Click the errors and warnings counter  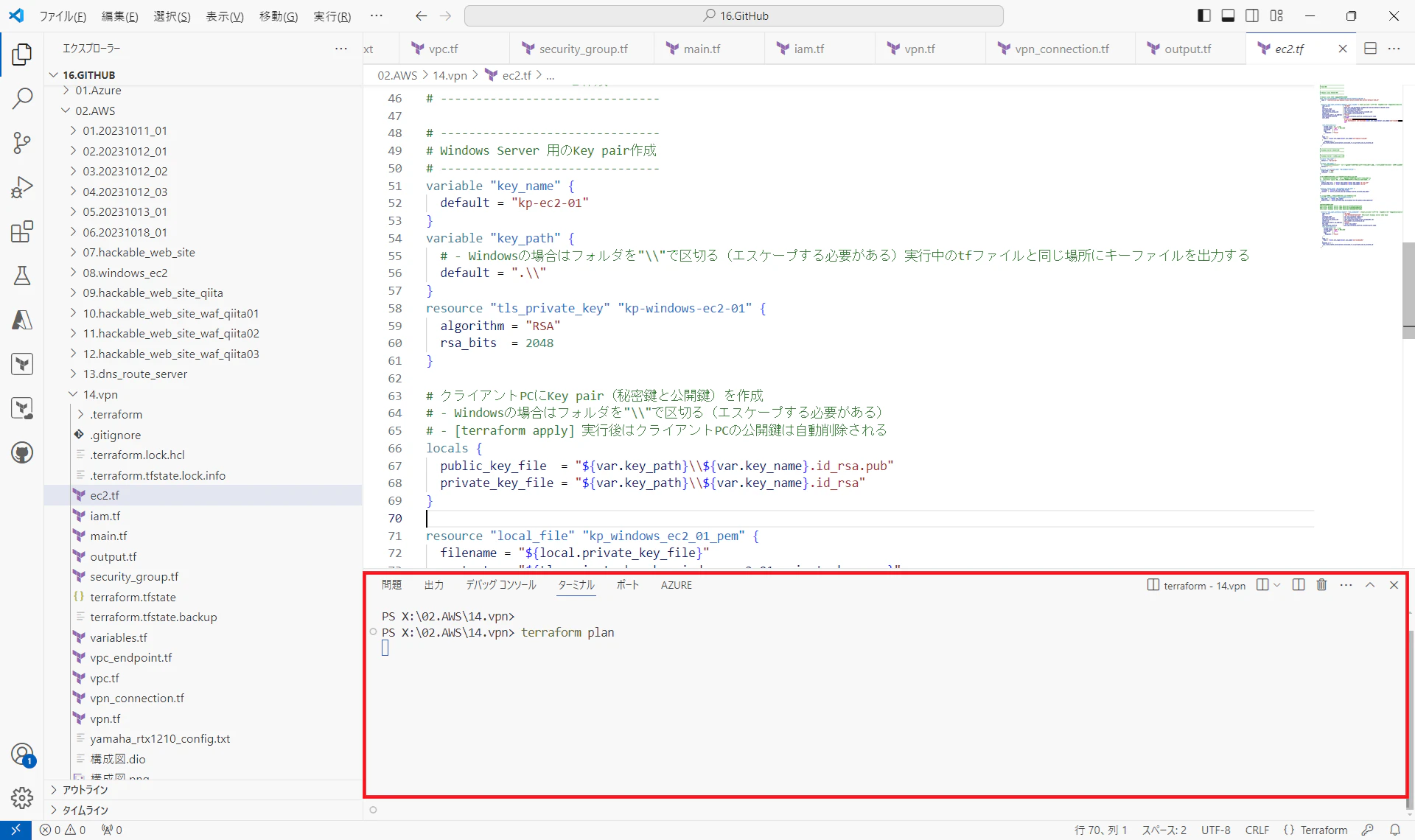point(63,830)
